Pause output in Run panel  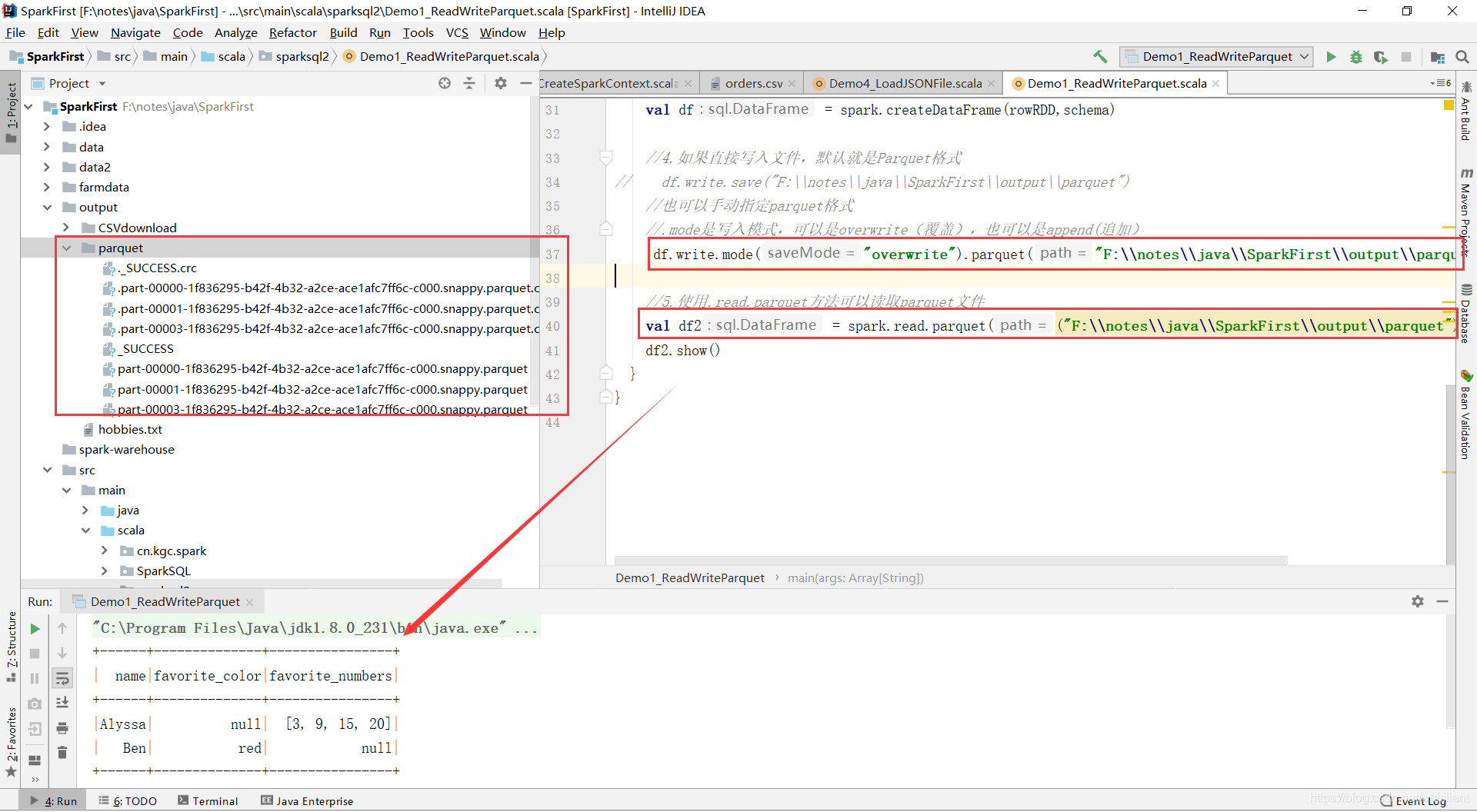pos(35,678)
